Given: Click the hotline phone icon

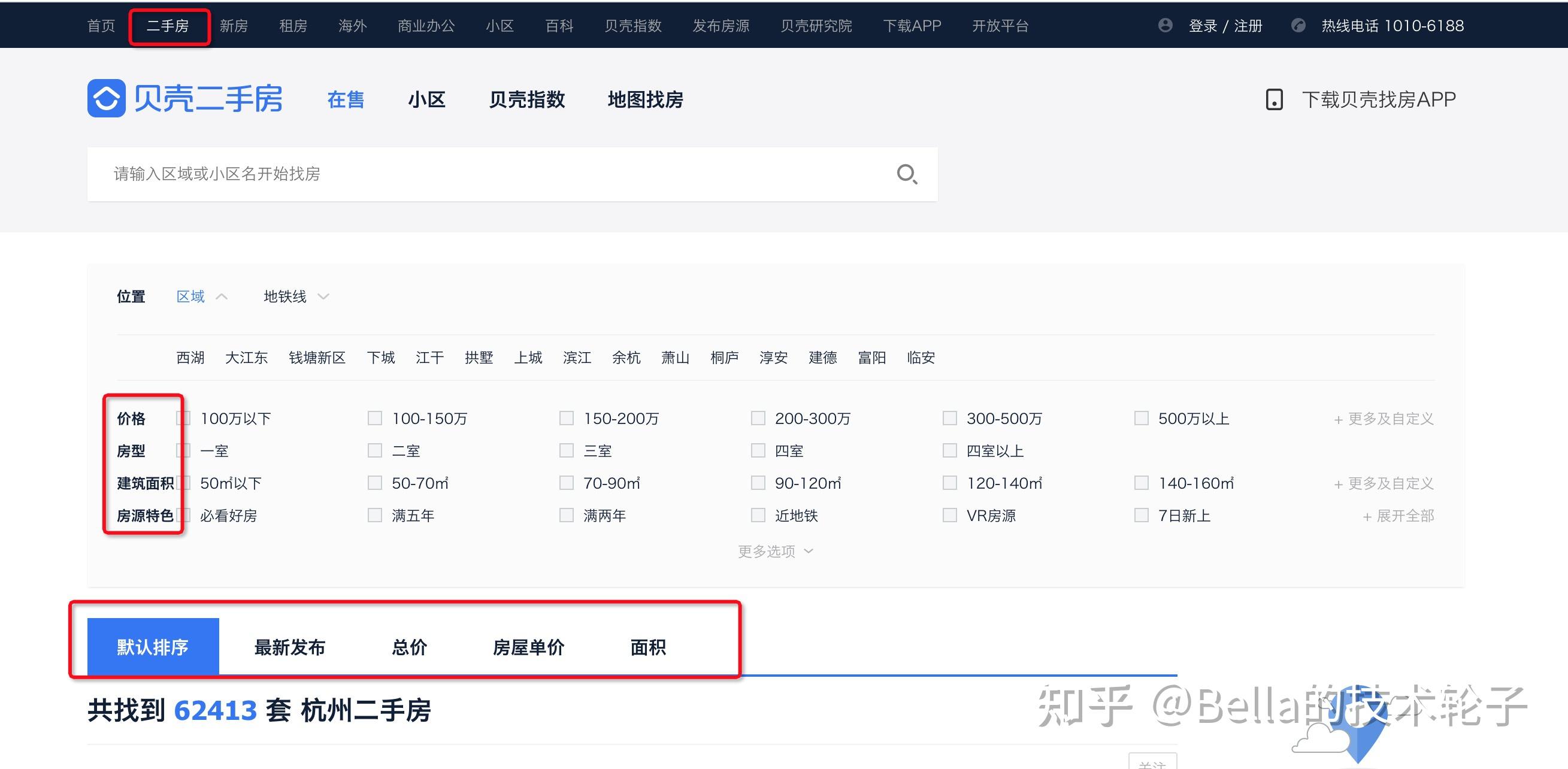Looking at the screenshot, I should (x=1298, y=25).
